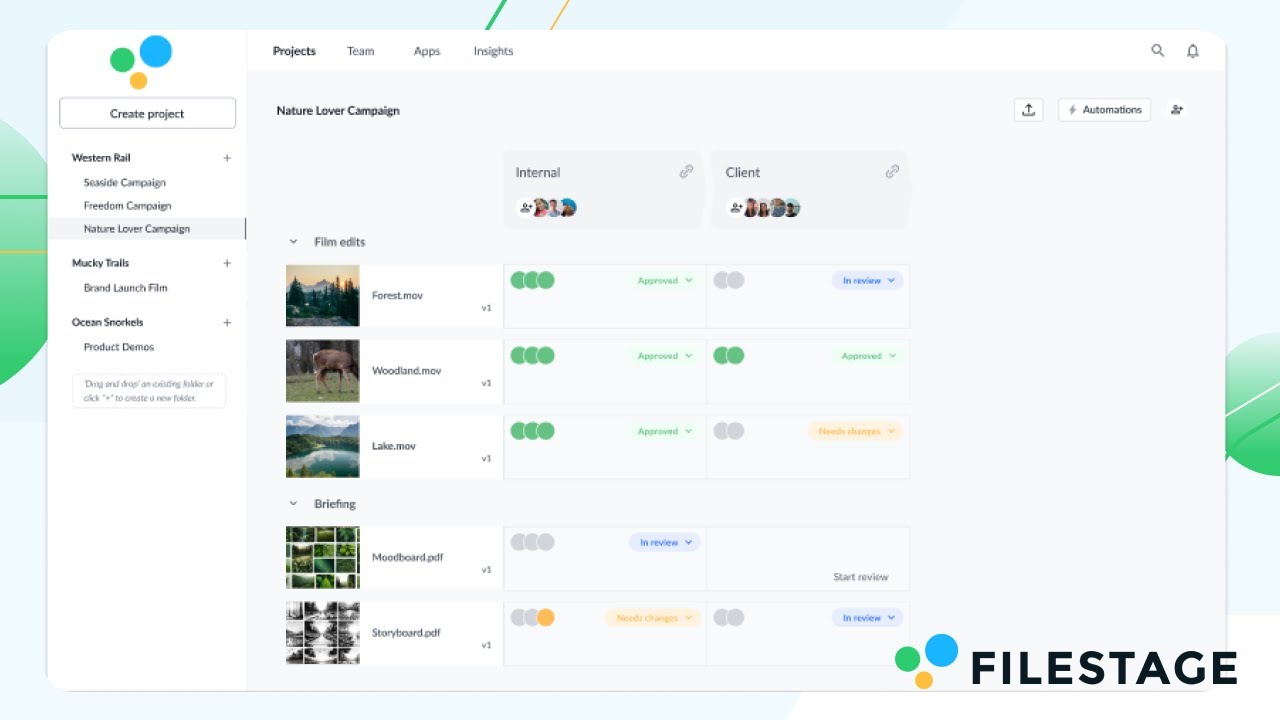
Task: Click the Filestage logo in the sidebar
Action: click(141, 62)
